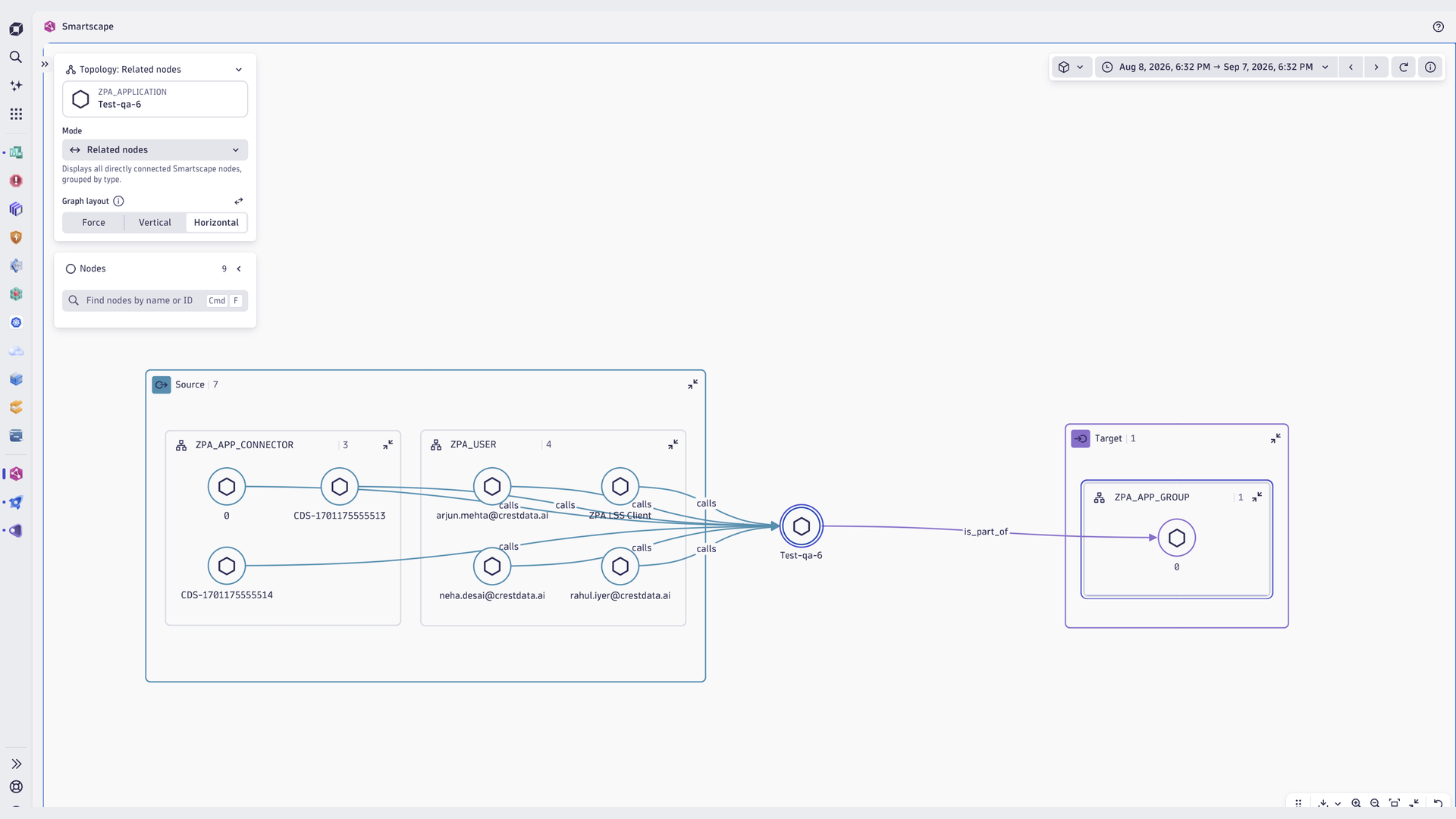
Task: Select node 0 in ZPA_APP_GROUP
Action: pos(1177,538)
